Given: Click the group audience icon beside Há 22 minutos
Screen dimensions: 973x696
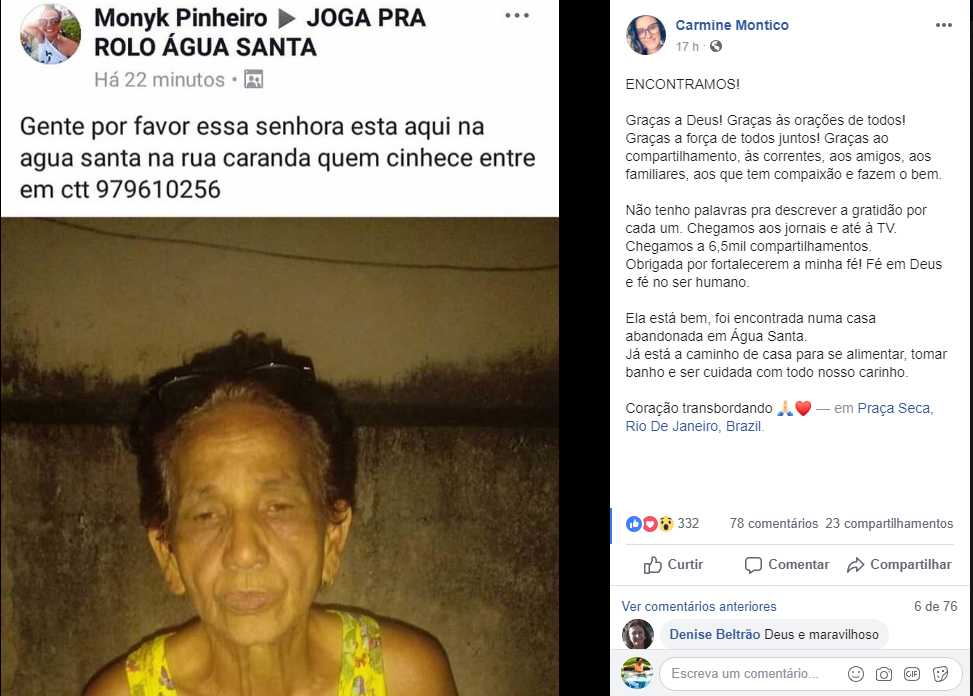Looking at the screenshot, I should 253,79.
